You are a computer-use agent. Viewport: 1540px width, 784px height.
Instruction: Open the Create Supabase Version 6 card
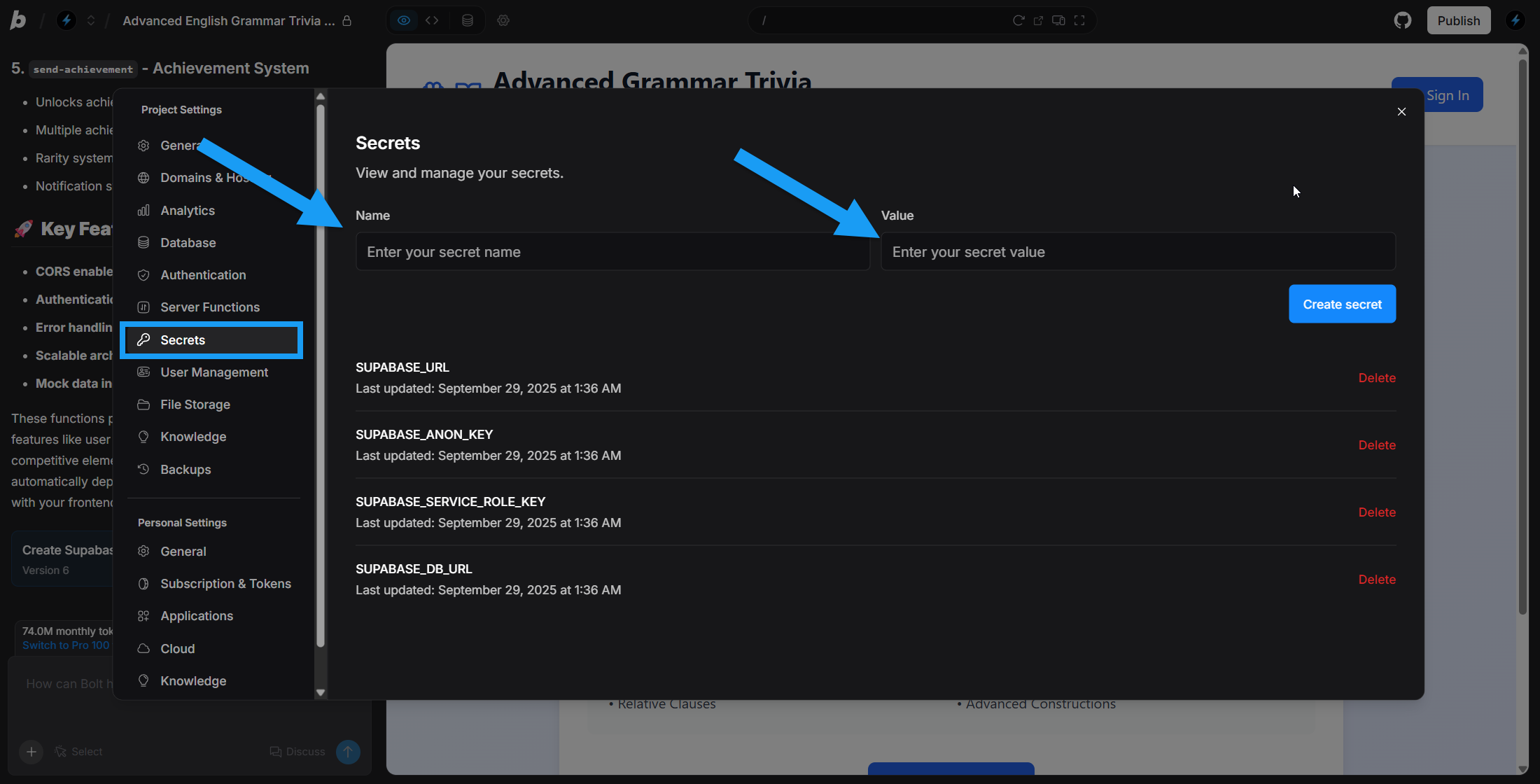(62, 559)
